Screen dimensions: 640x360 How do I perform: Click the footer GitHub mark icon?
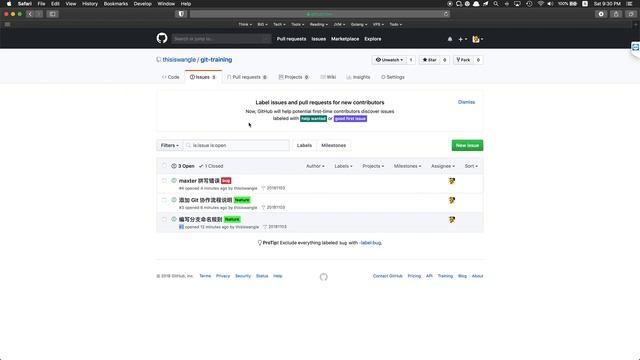point(323,277)
